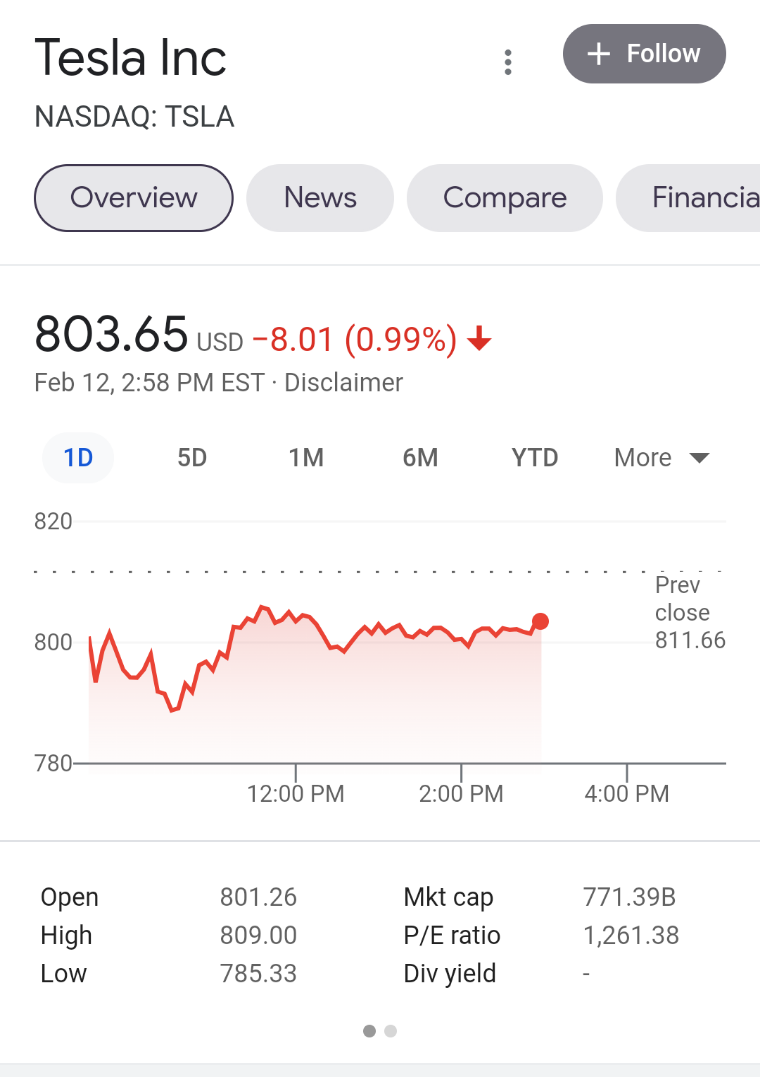Show the YTD chart range
The image size is (760, 1077).
point(535,457)
